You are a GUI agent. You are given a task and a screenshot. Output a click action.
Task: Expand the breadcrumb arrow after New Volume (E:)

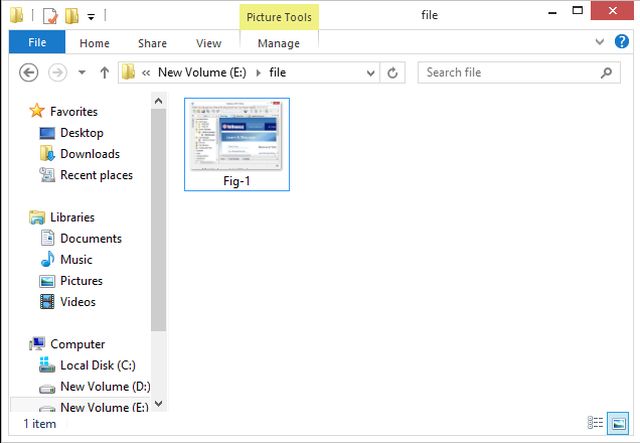[258, 73]
